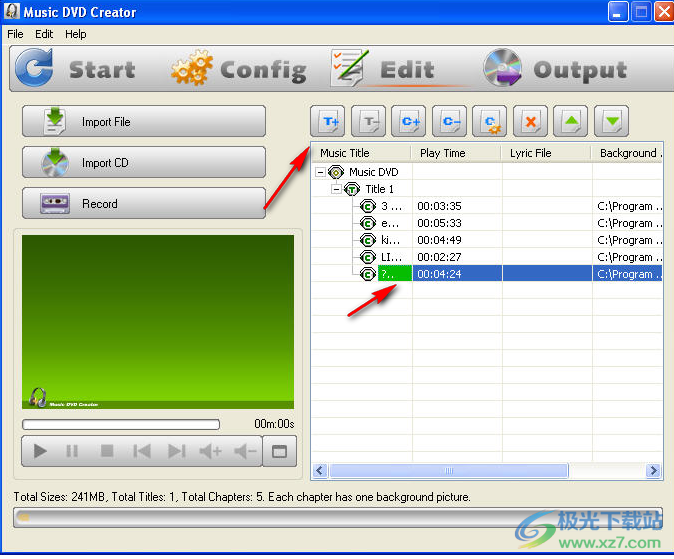
Task: Click chapter icon of 00:04:24 row
Action: pos(368,274)
